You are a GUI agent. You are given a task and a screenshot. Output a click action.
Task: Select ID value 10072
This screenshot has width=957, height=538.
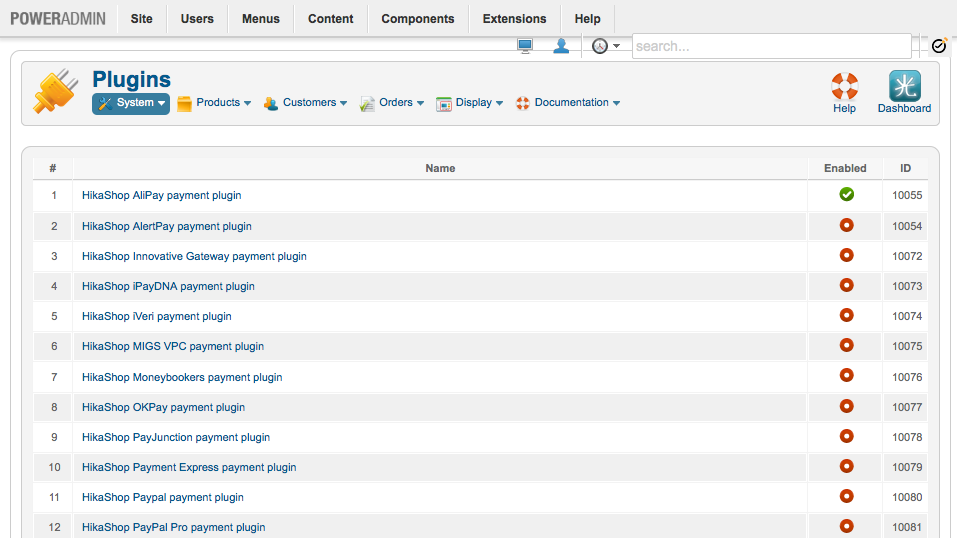pos(907,256)
